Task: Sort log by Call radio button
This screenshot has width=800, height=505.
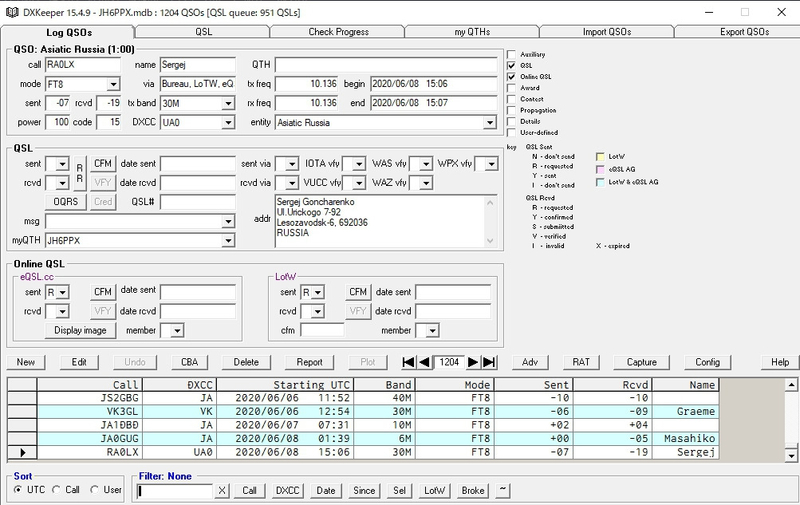Action: pos(57,490)
